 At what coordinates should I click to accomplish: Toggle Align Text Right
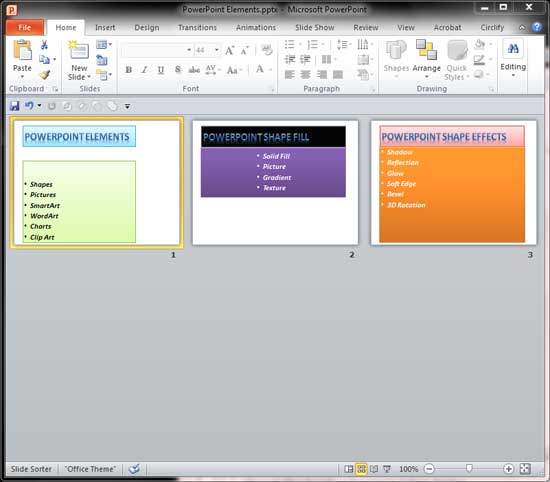322,74
